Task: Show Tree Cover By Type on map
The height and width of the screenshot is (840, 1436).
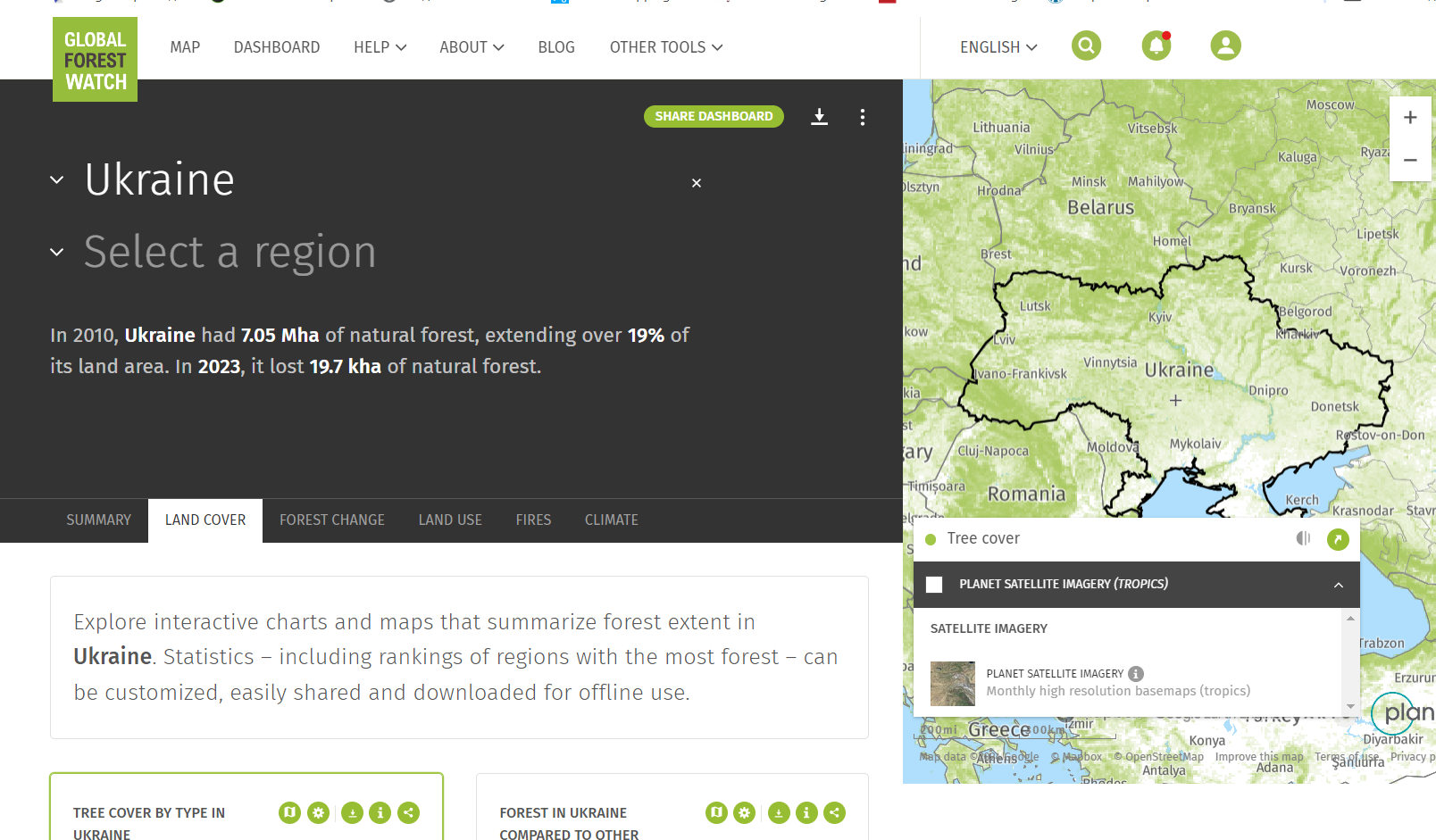Action: point(289,812)
